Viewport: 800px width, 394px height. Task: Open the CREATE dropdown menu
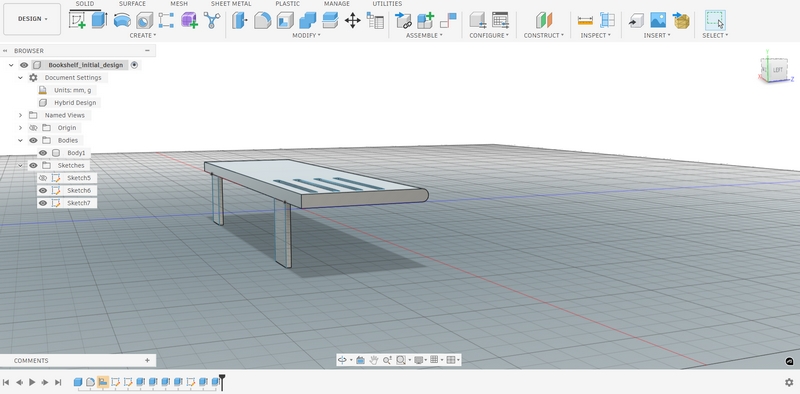[143, 35]
